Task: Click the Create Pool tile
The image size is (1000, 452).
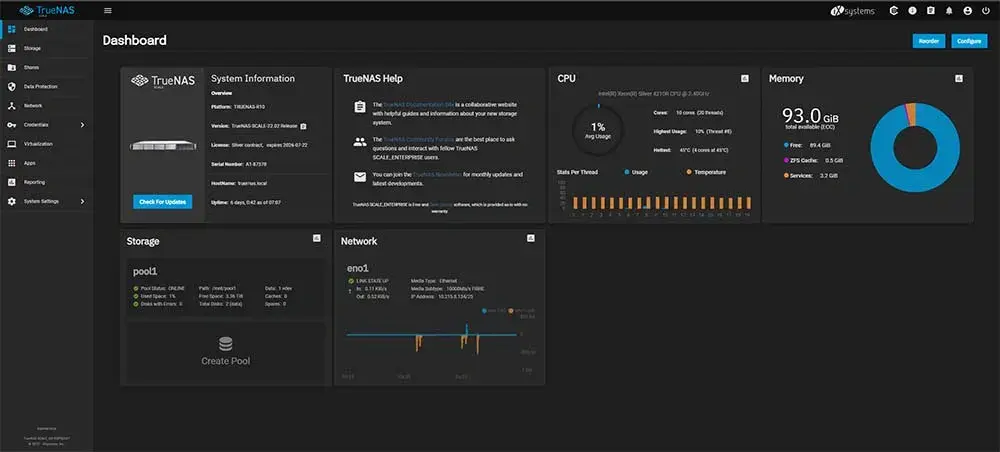Action: (x=225, y=350)
